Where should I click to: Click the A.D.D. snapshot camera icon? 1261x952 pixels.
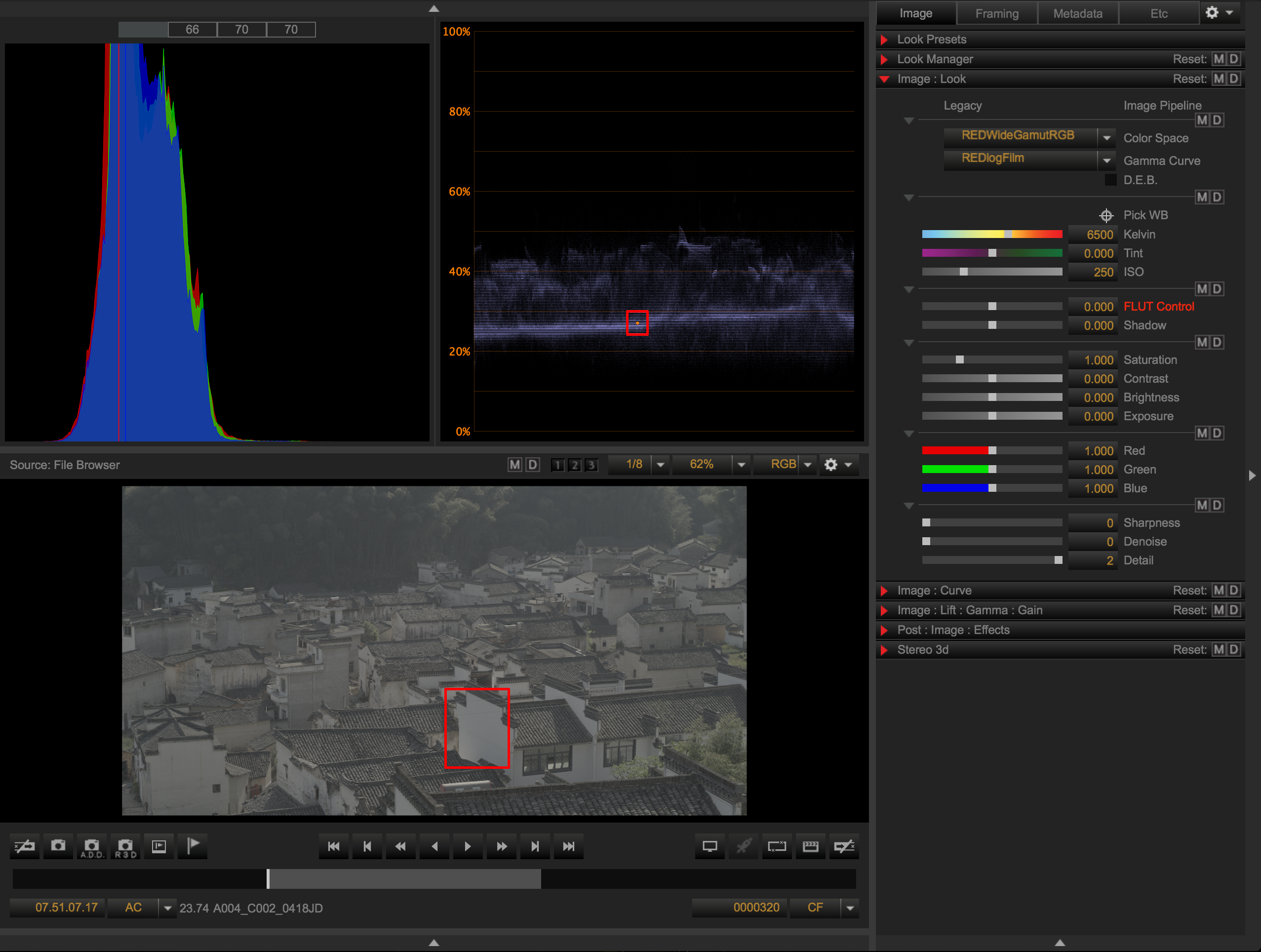(92, 846)
